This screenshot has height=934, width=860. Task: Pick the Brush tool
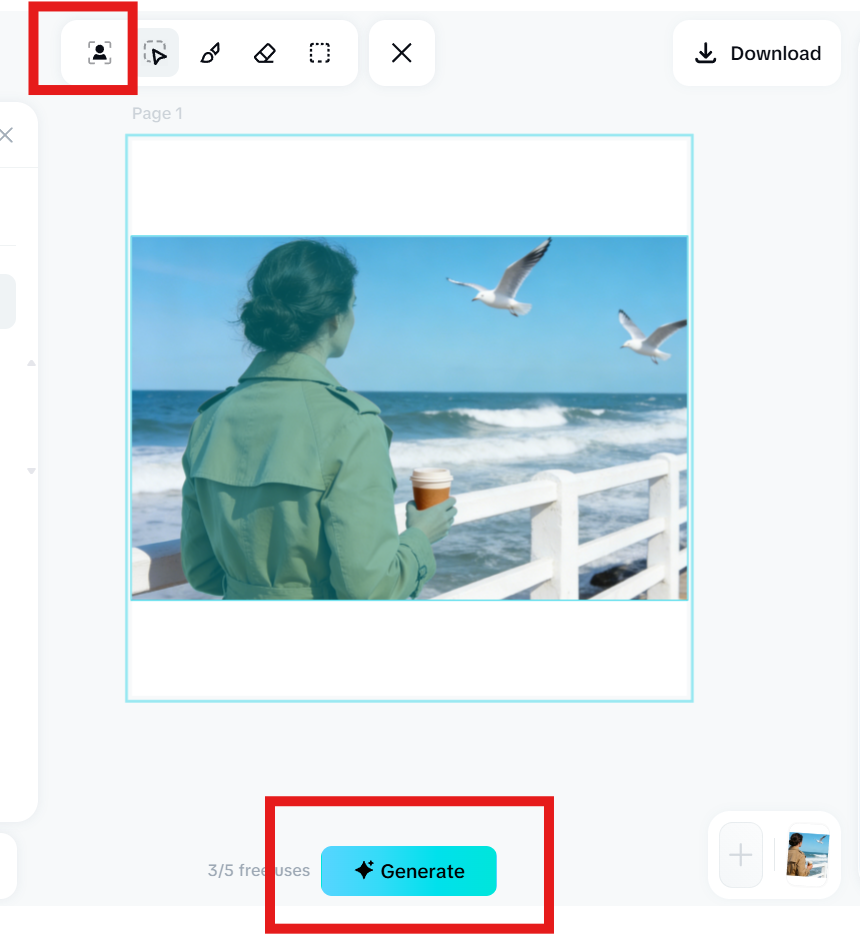[x=210, y=53]
